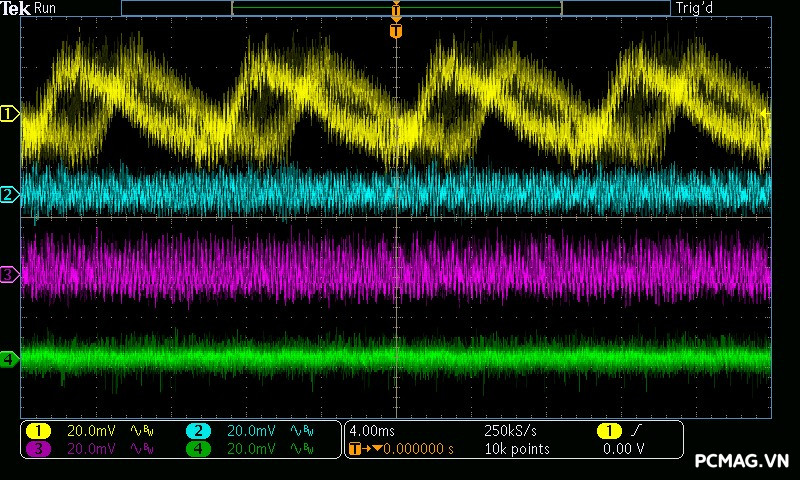The image size is (800, 480).
Task: Click the channel 1 bandwidth limit icon
Action: click(141, 431)
